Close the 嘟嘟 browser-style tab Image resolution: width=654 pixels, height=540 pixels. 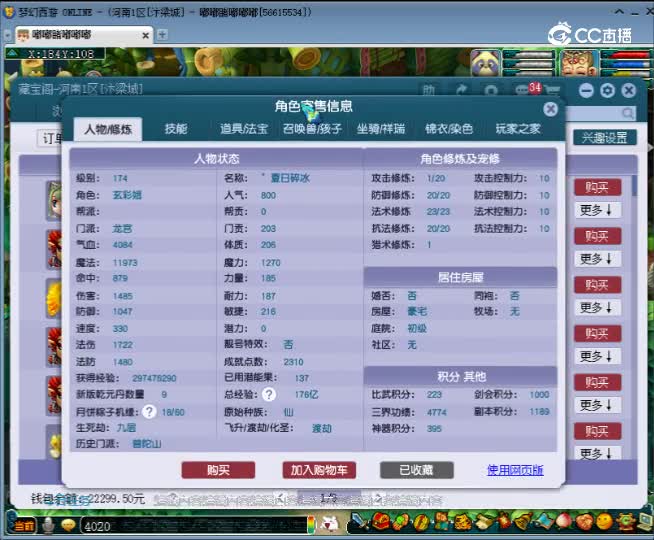coord(146,35)
